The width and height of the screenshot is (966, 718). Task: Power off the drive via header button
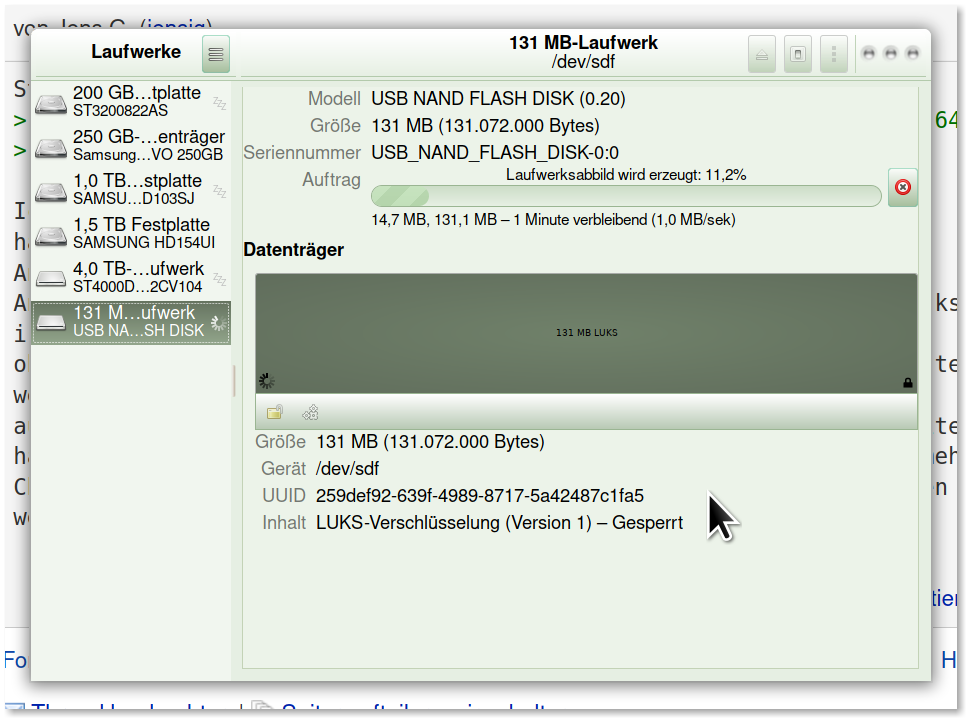pyautogui.click(x=798, y=54)
